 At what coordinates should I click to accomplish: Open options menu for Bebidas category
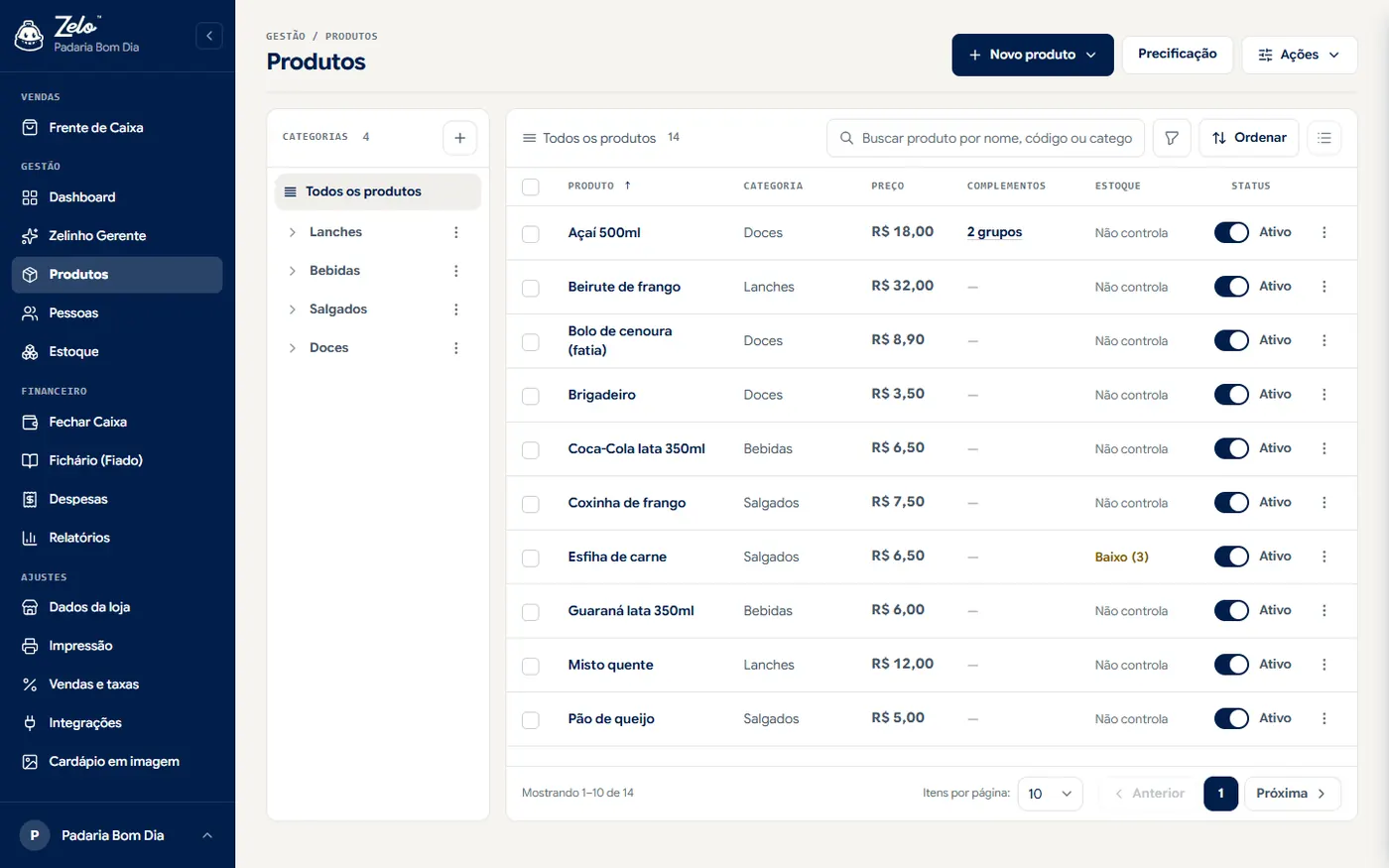[456, 271]
